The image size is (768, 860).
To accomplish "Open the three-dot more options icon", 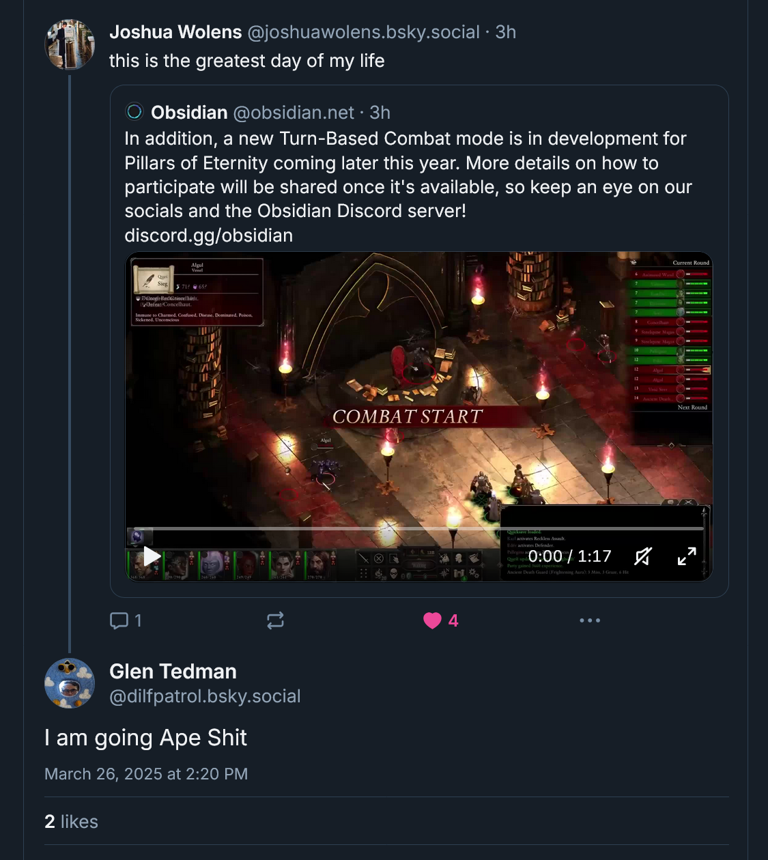I will point(590,620).
